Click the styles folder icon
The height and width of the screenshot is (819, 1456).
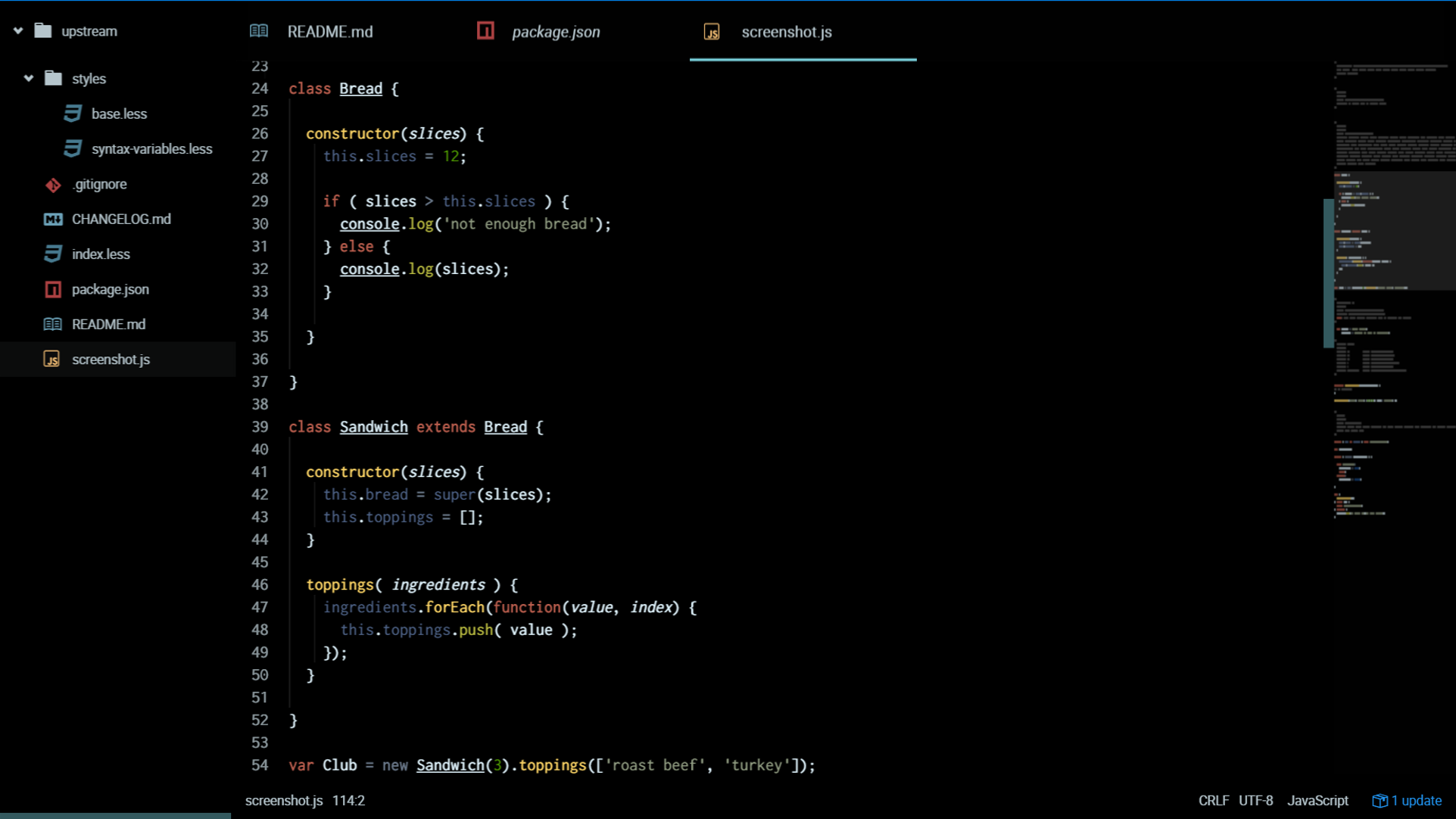point(53,79)
